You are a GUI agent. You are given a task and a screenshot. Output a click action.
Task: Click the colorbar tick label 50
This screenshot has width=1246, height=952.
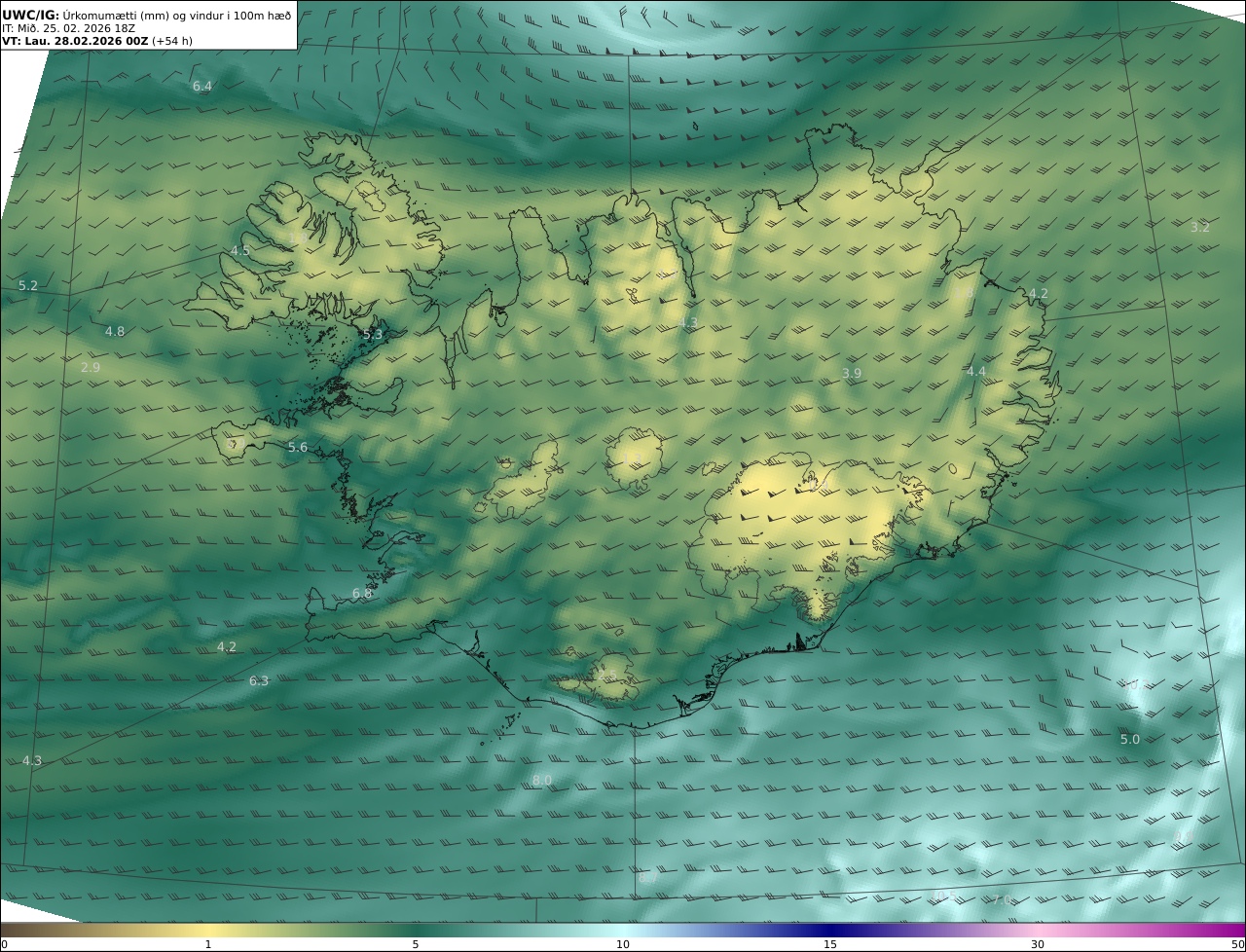1238,944
